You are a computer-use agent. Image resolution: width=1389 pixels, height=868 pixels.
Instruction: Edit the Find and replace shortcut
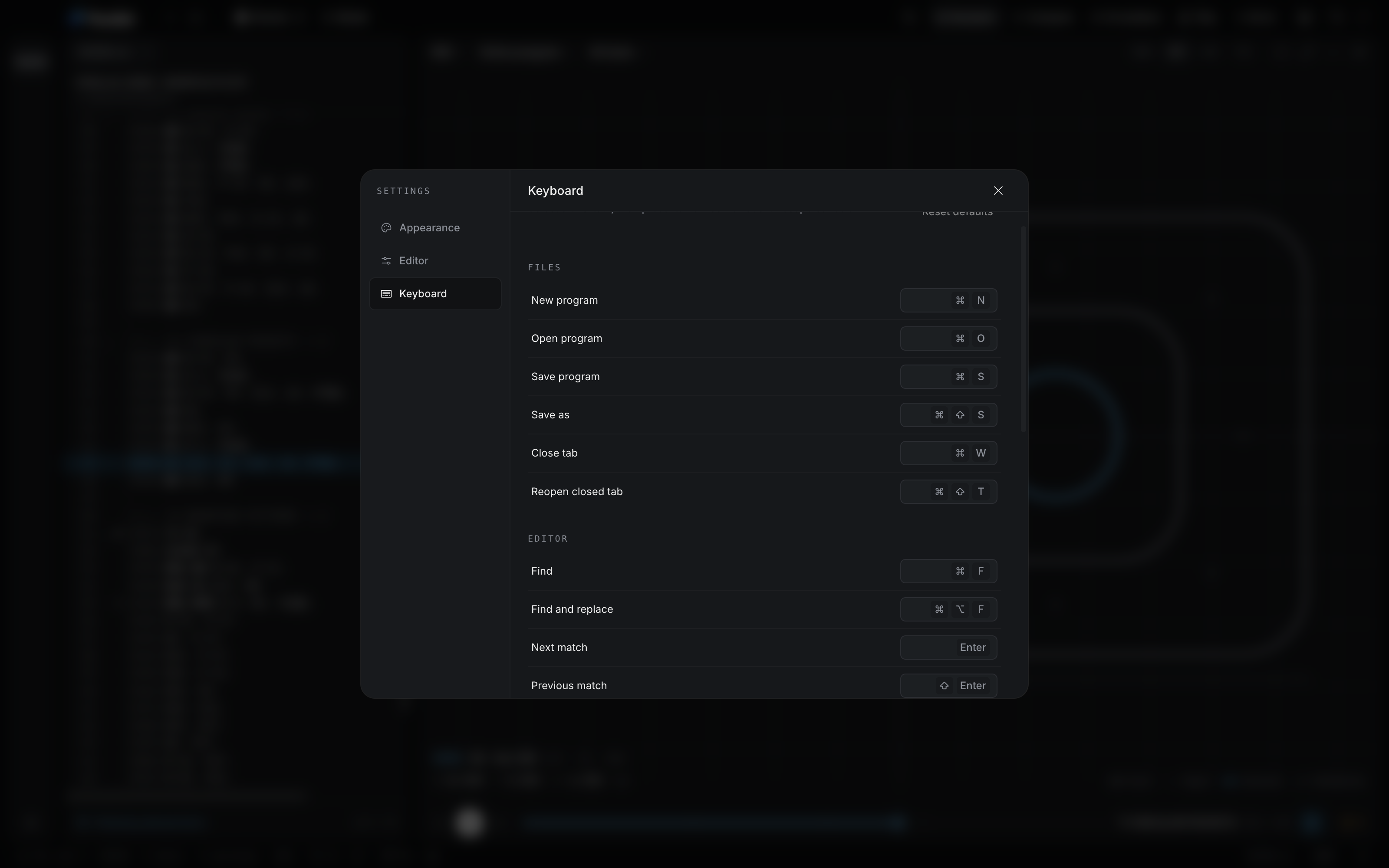(948, 609)
